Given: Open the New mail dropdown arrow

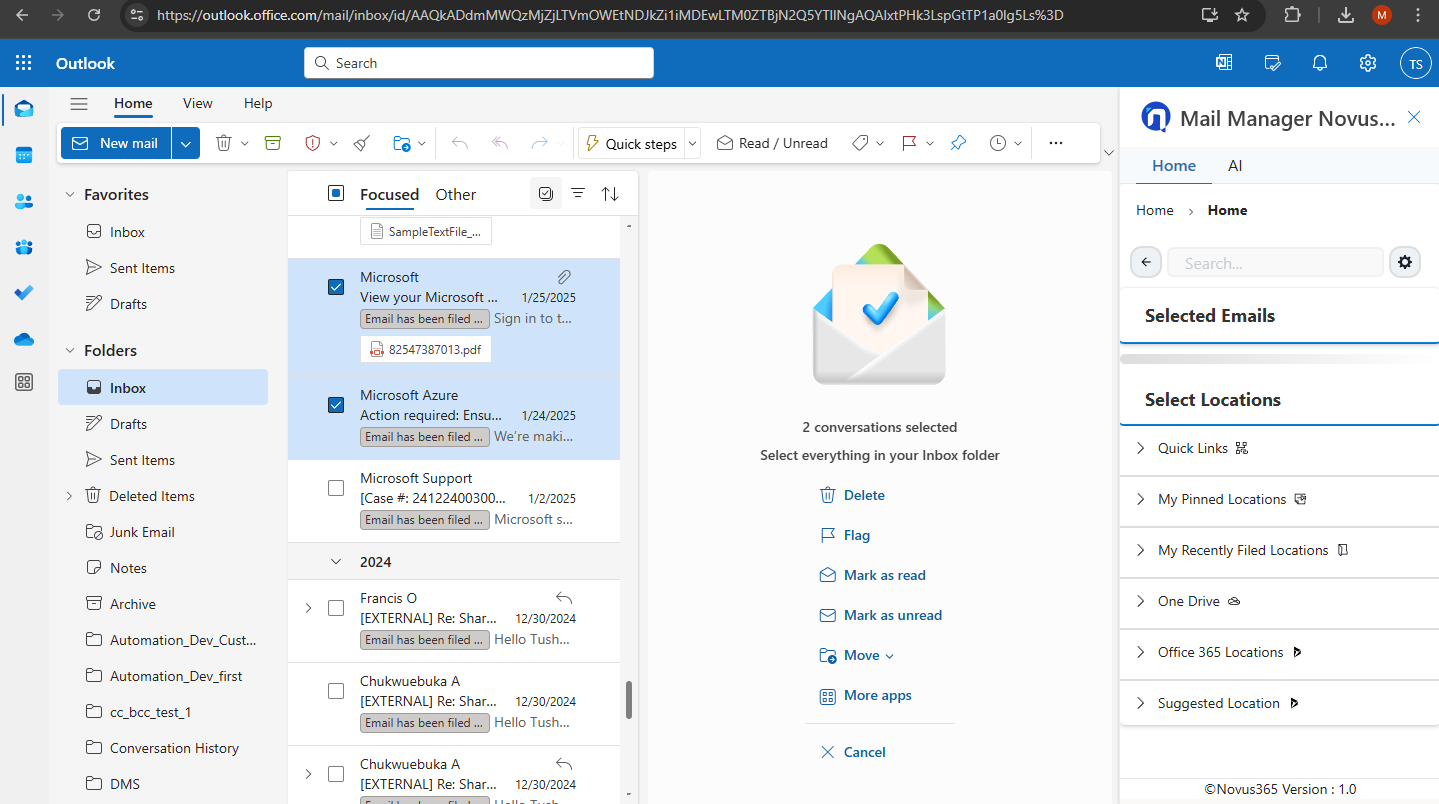Looking at the screenshot, I should click(186, 143).
